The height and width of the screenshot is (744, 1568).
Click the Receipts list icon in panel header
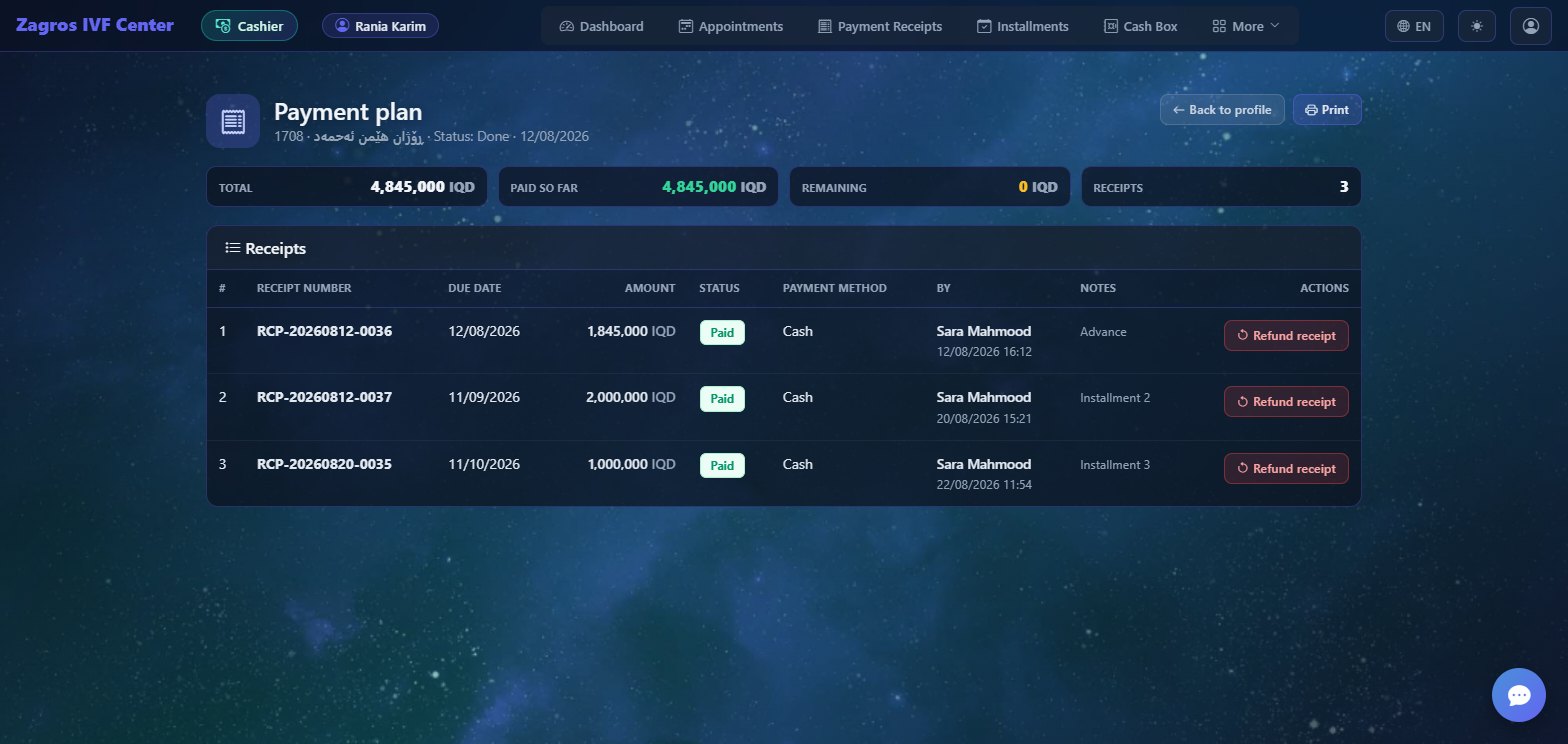[233, 248]
